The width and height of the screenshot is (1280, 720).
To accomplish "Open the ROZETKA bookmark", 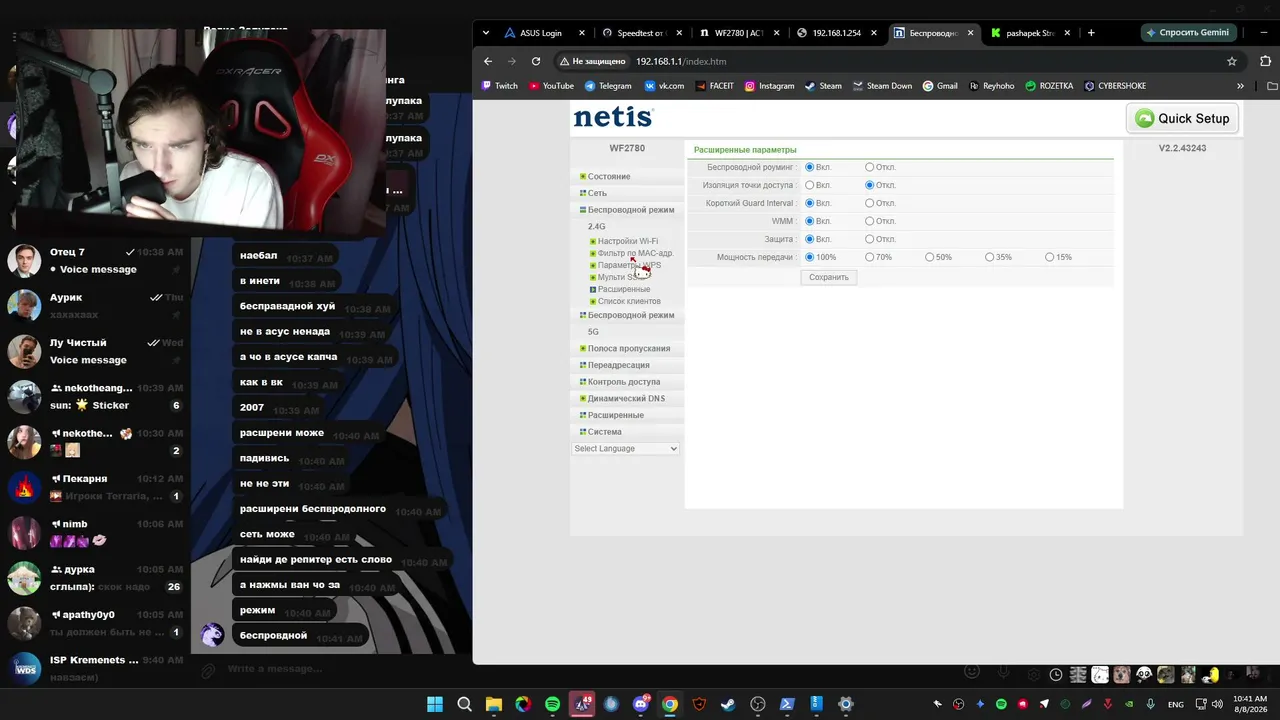I will tap(1049, 86).
